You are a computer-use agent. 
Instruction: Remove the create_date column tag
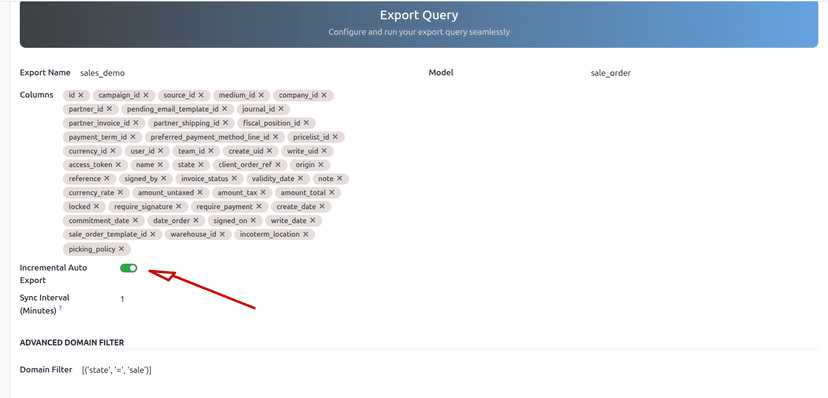click(x=322, y=206)
